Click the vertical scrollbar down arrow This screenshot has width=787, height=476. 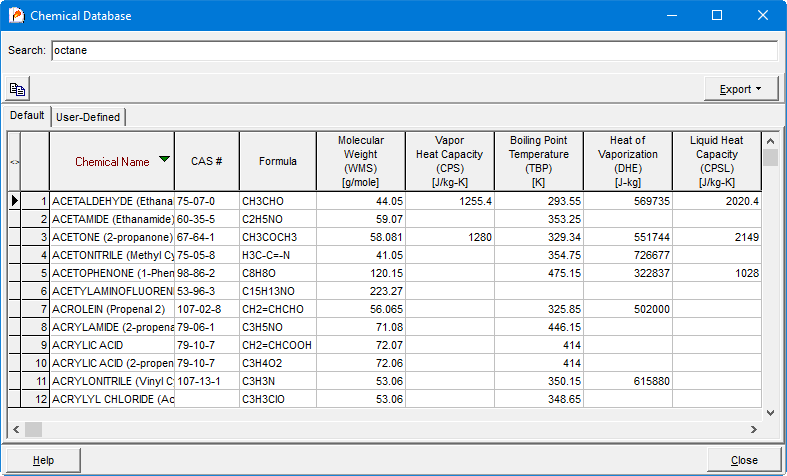coord(770,413)
